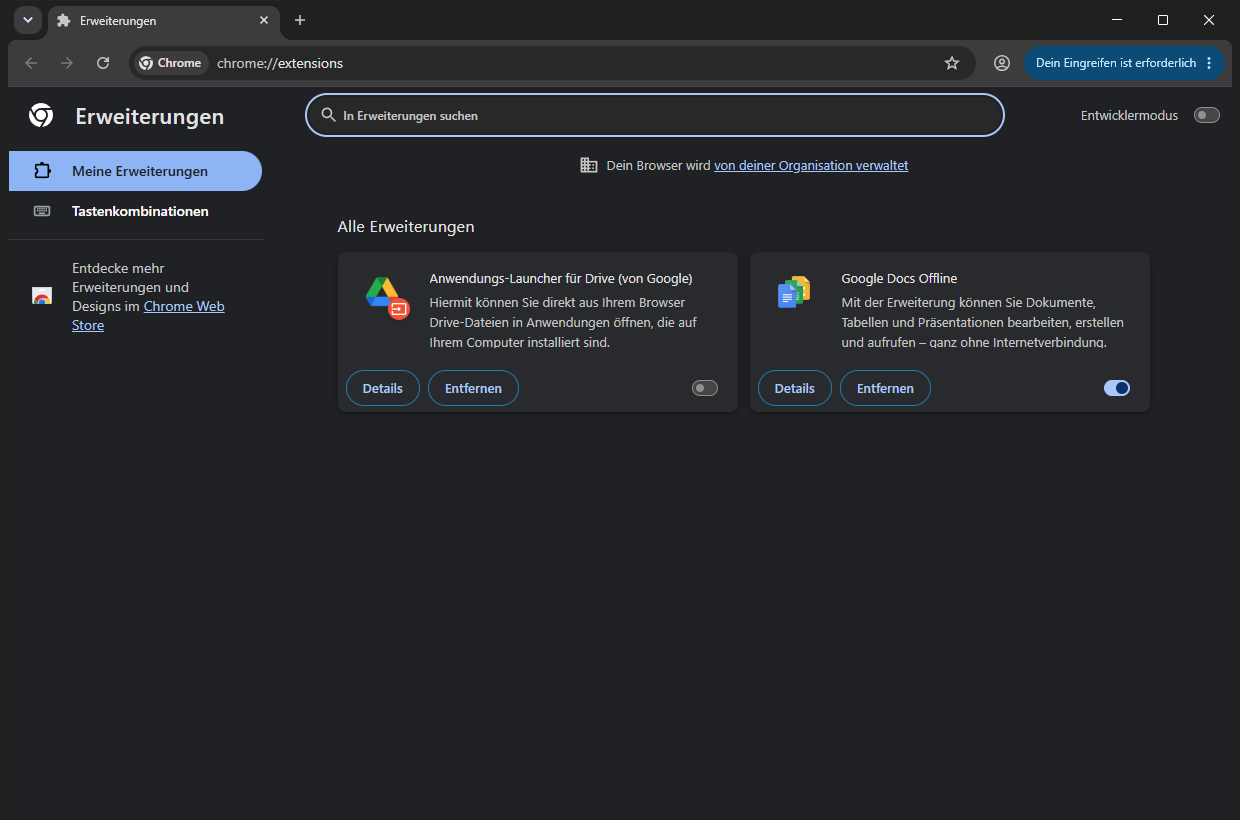
Task: Click the search magnifier icon
Action: tap(328, 115)
